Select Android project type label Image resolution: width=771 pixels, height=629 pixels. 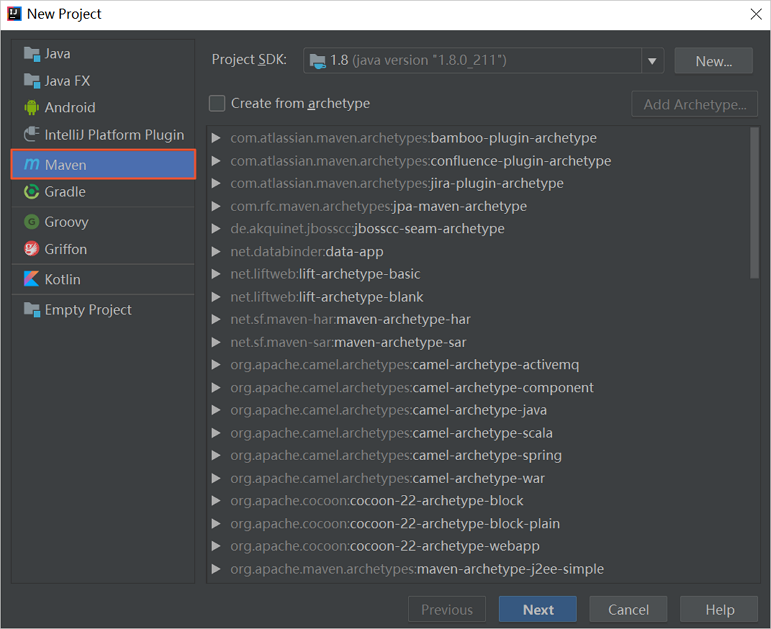pyautogui.click(x=70, y=107)
